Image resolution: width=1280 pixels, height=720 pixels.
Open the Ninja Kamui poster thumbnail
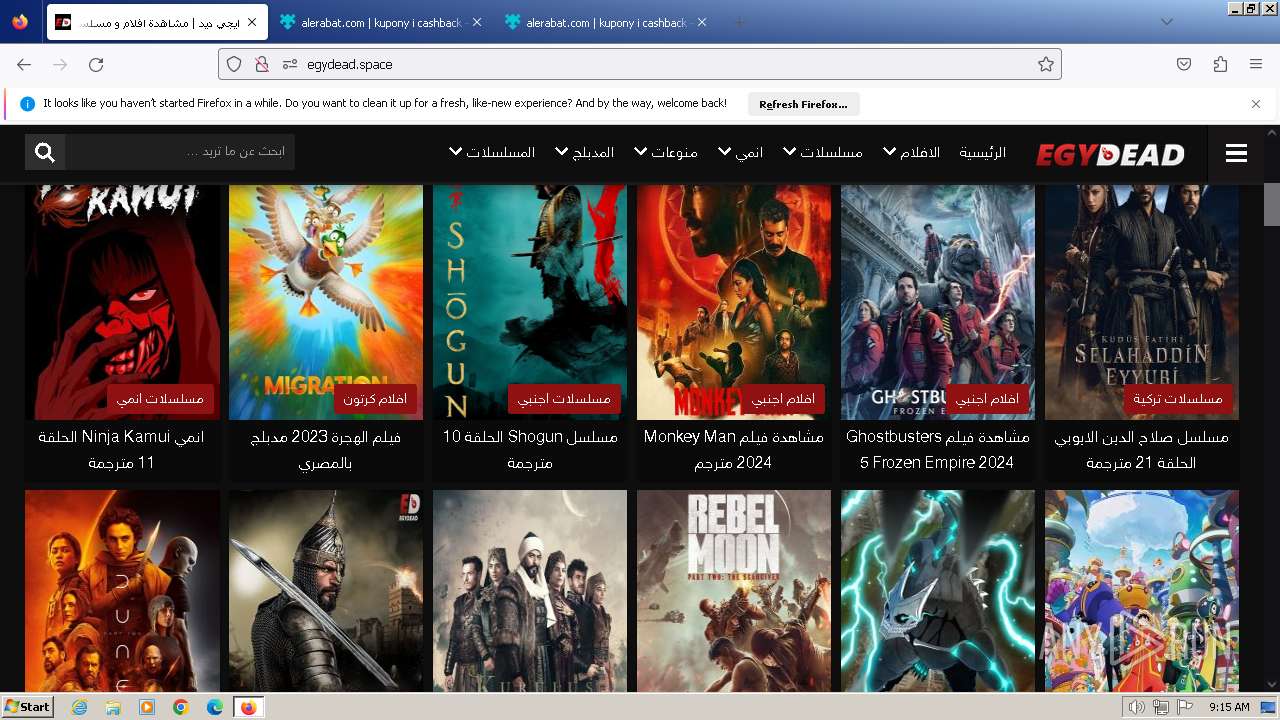pos(122,302)
